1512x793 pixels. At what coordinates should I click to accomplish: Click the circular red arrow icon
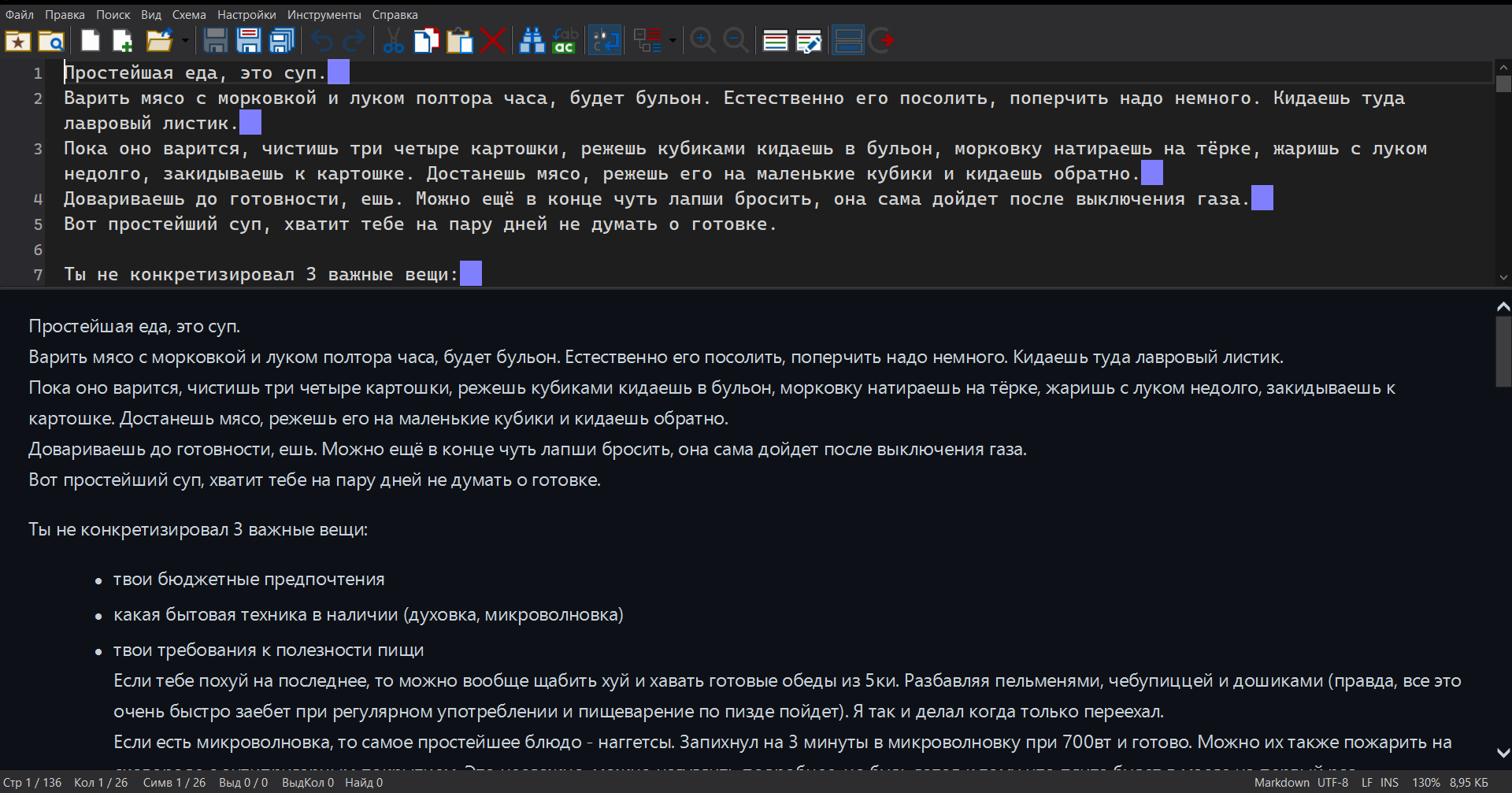coord(881,41)
